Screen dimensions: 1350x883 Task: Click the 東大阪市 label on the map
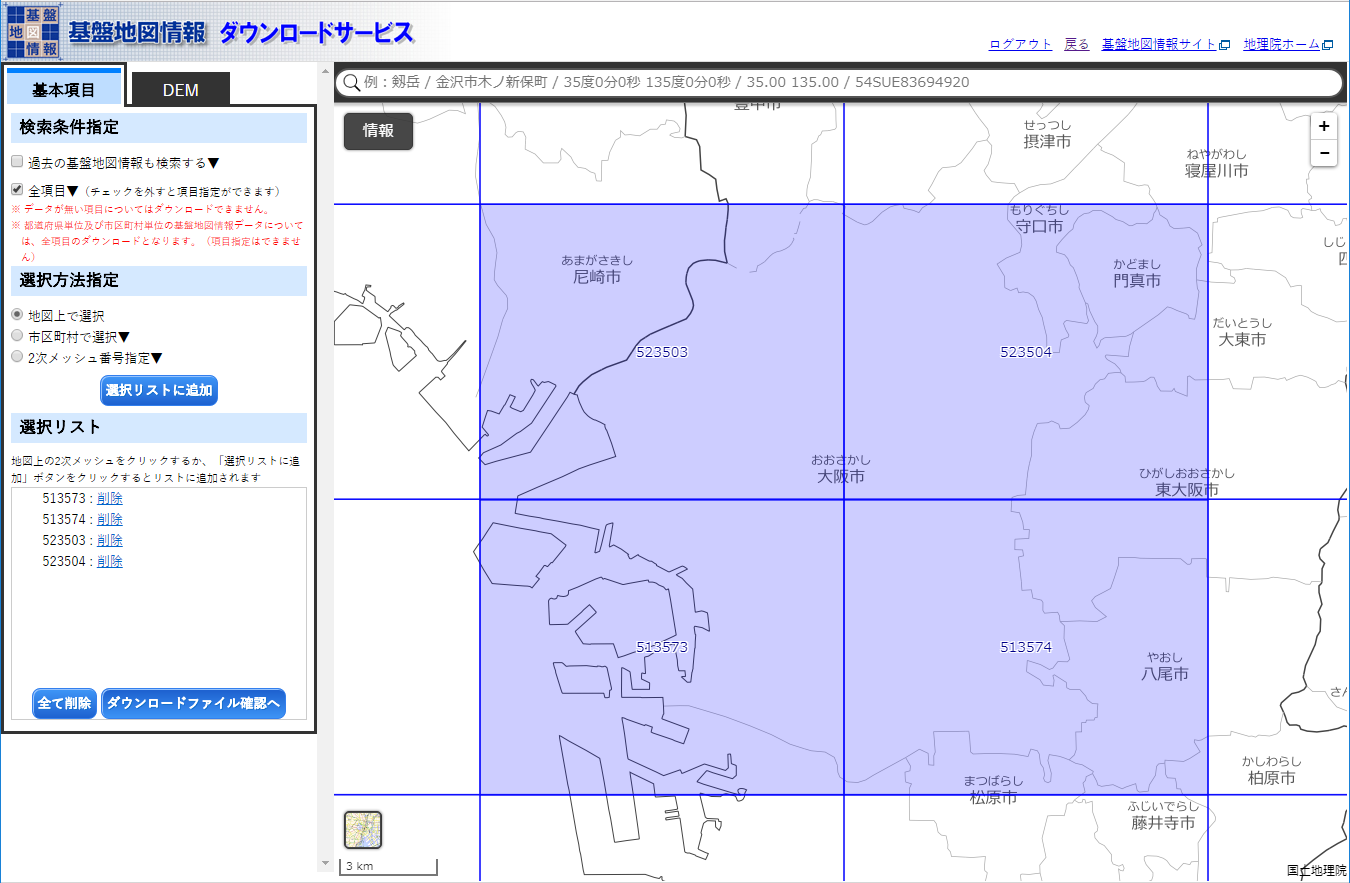coord(1187,490)
